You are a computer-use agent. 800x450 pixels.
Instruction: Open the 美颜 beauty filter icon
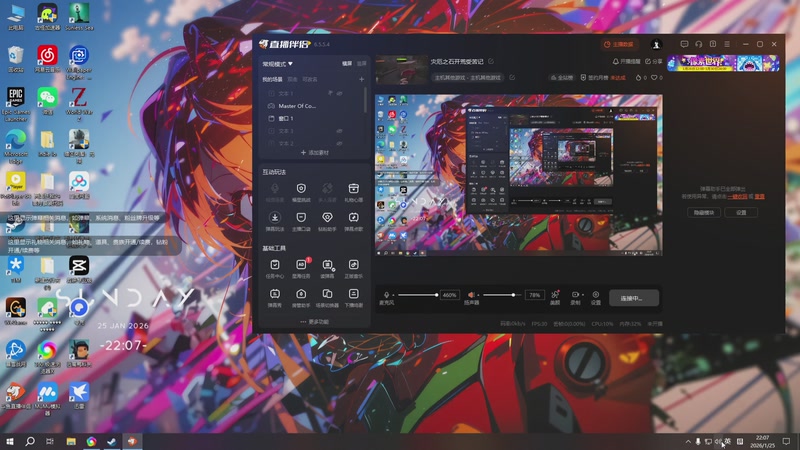555,297
